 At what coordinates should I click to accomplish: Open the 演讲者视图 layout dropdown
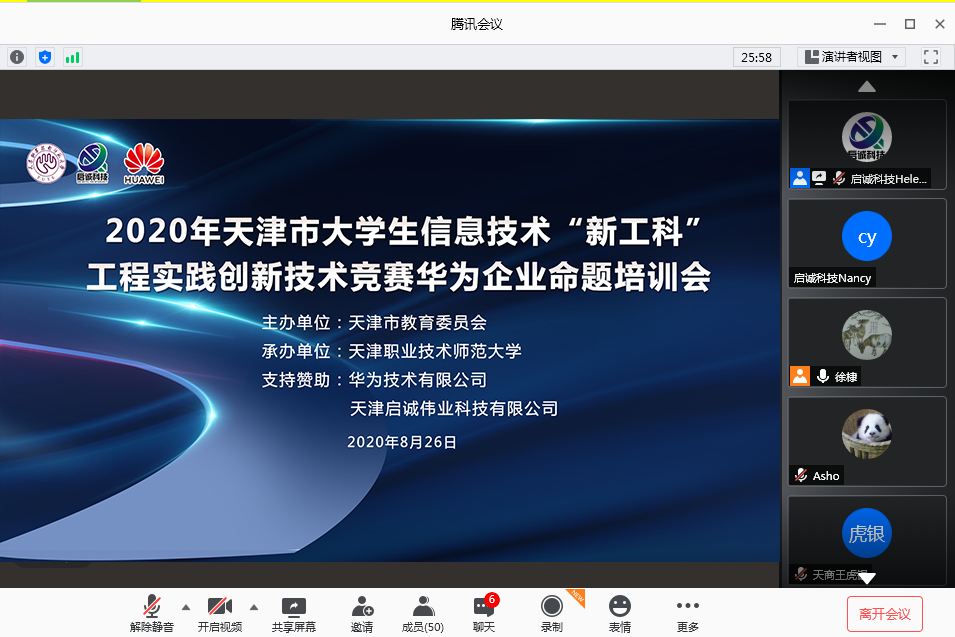coord(851,57)
